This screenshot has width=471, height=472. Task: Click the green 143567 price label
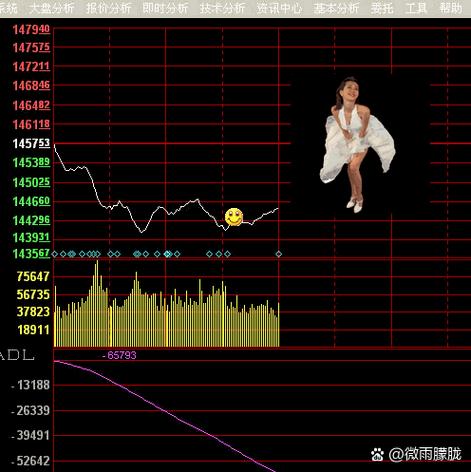[31, 254]
